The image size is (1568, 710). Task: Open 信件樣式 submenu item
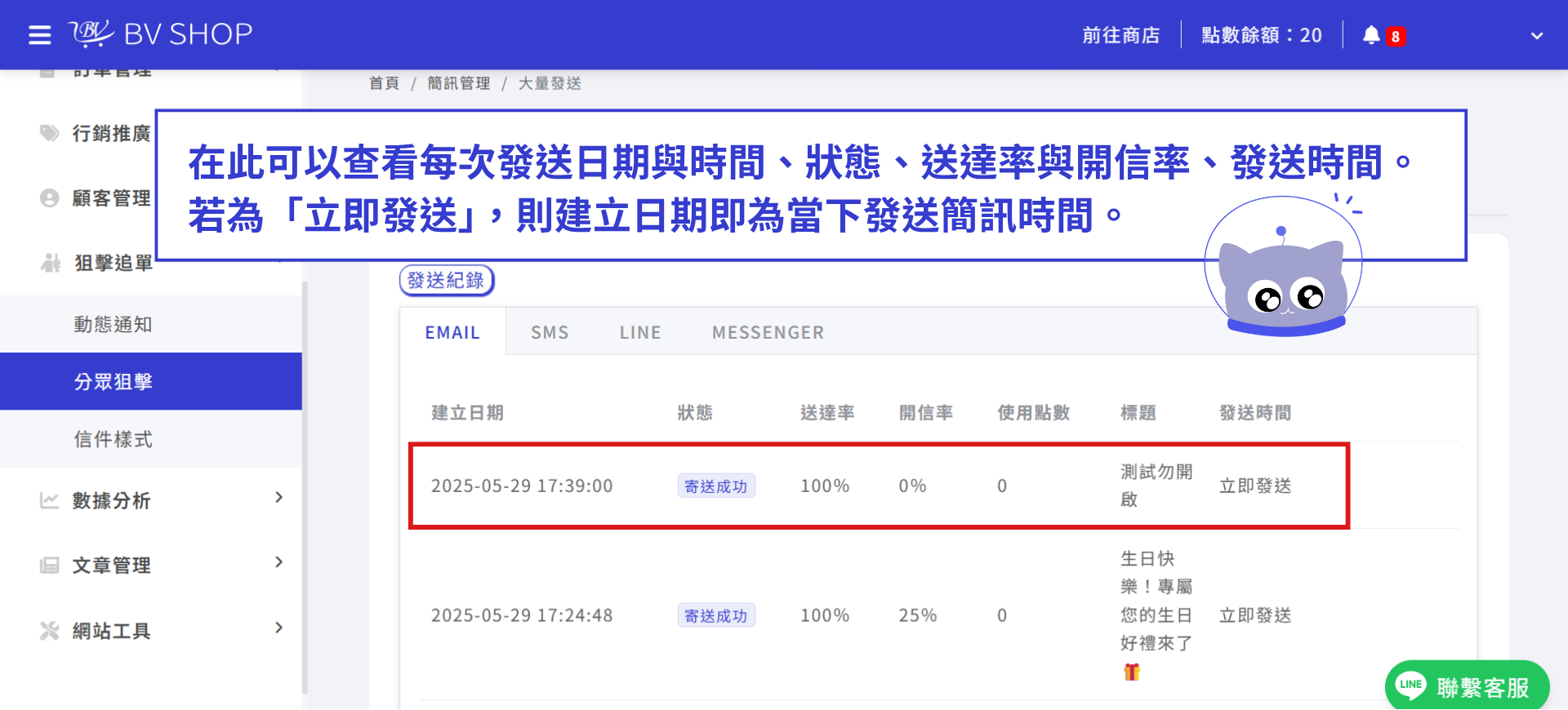click(x=151, y=439)
